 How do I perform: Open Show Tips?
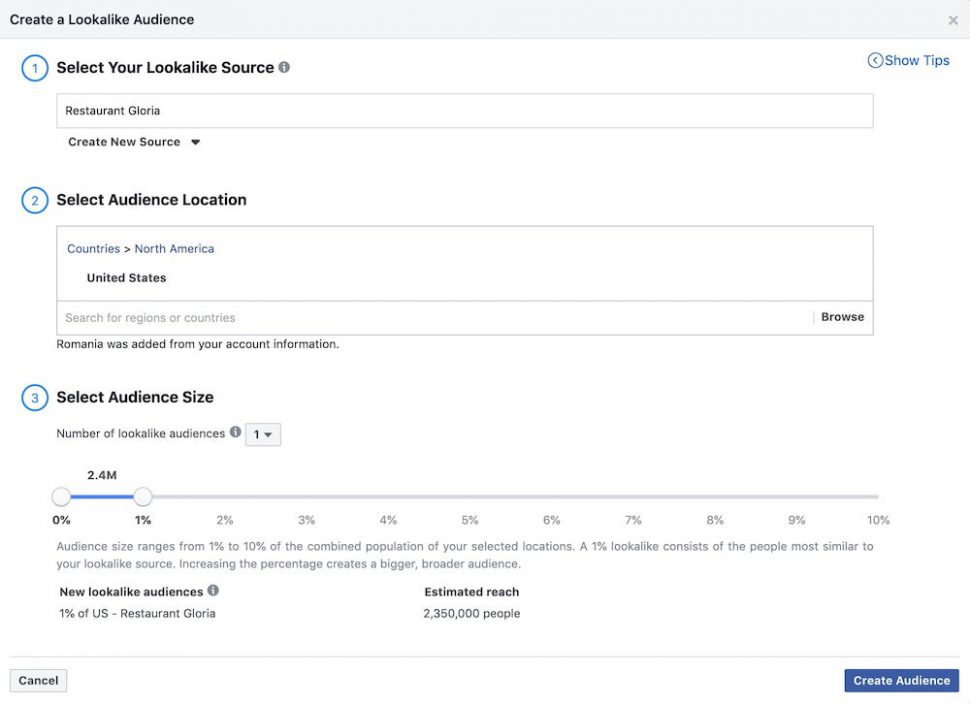click(915, 60)
